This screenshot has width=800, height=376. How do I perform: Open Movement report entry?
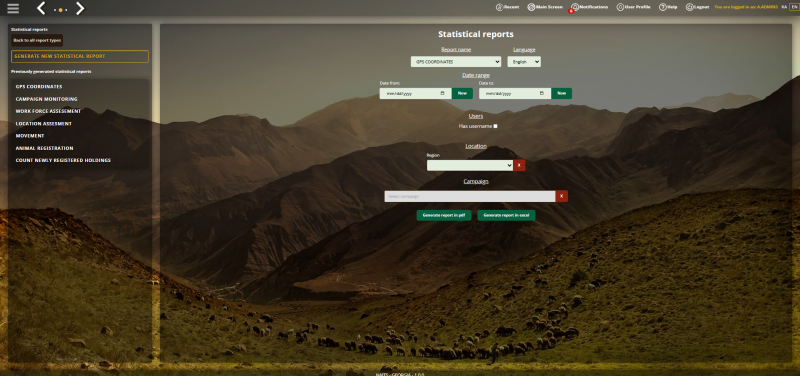(x=30, y=136)
